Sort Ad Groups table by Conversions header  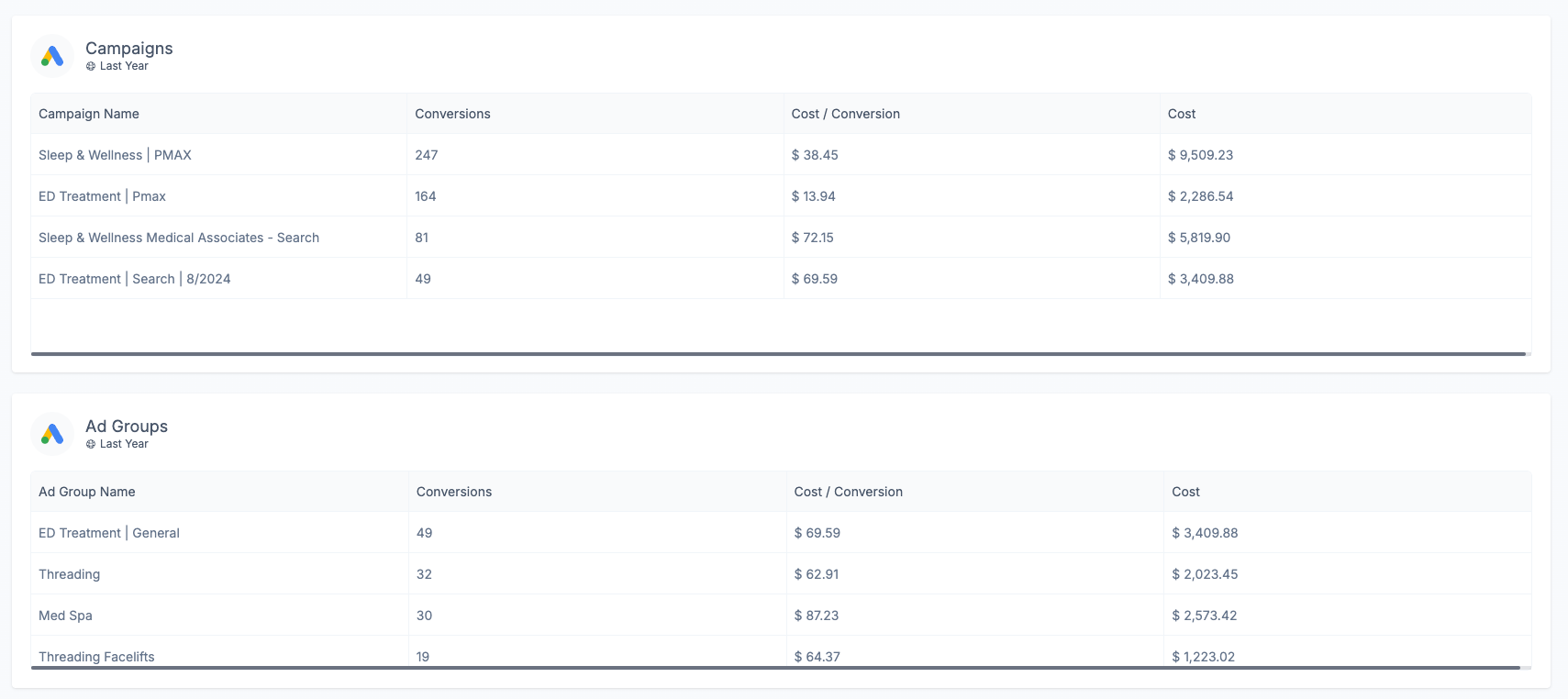(454, 492)
